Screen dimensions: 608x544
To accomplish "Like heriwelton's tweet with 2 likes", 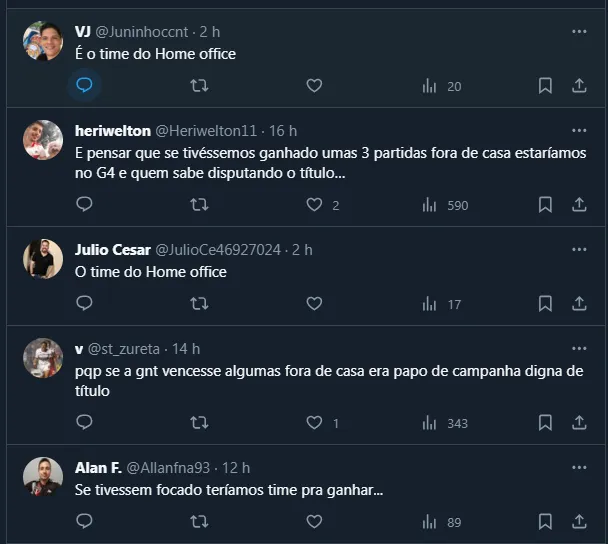I will [314, 204].
